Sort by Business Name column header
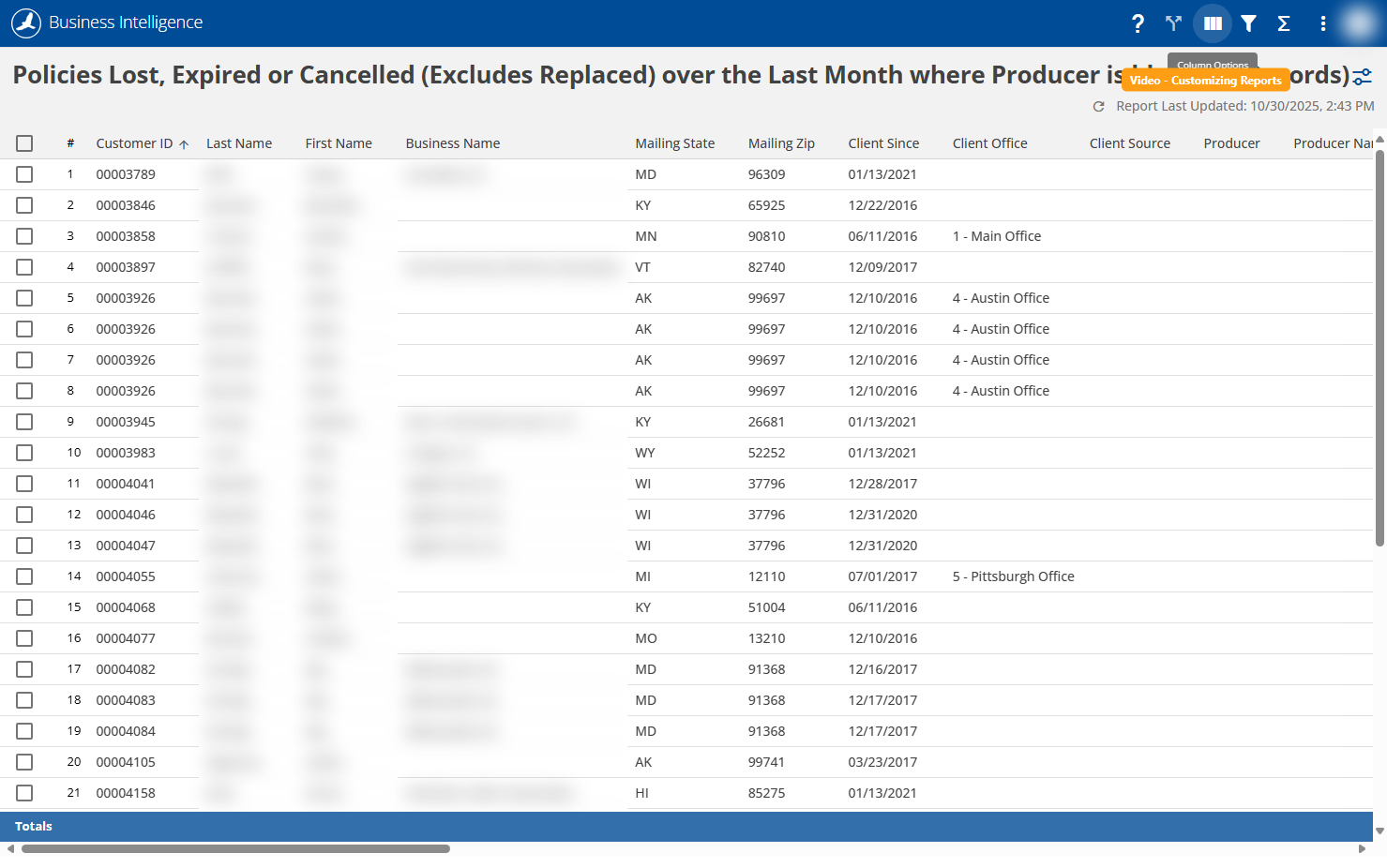 coord(453,143)
